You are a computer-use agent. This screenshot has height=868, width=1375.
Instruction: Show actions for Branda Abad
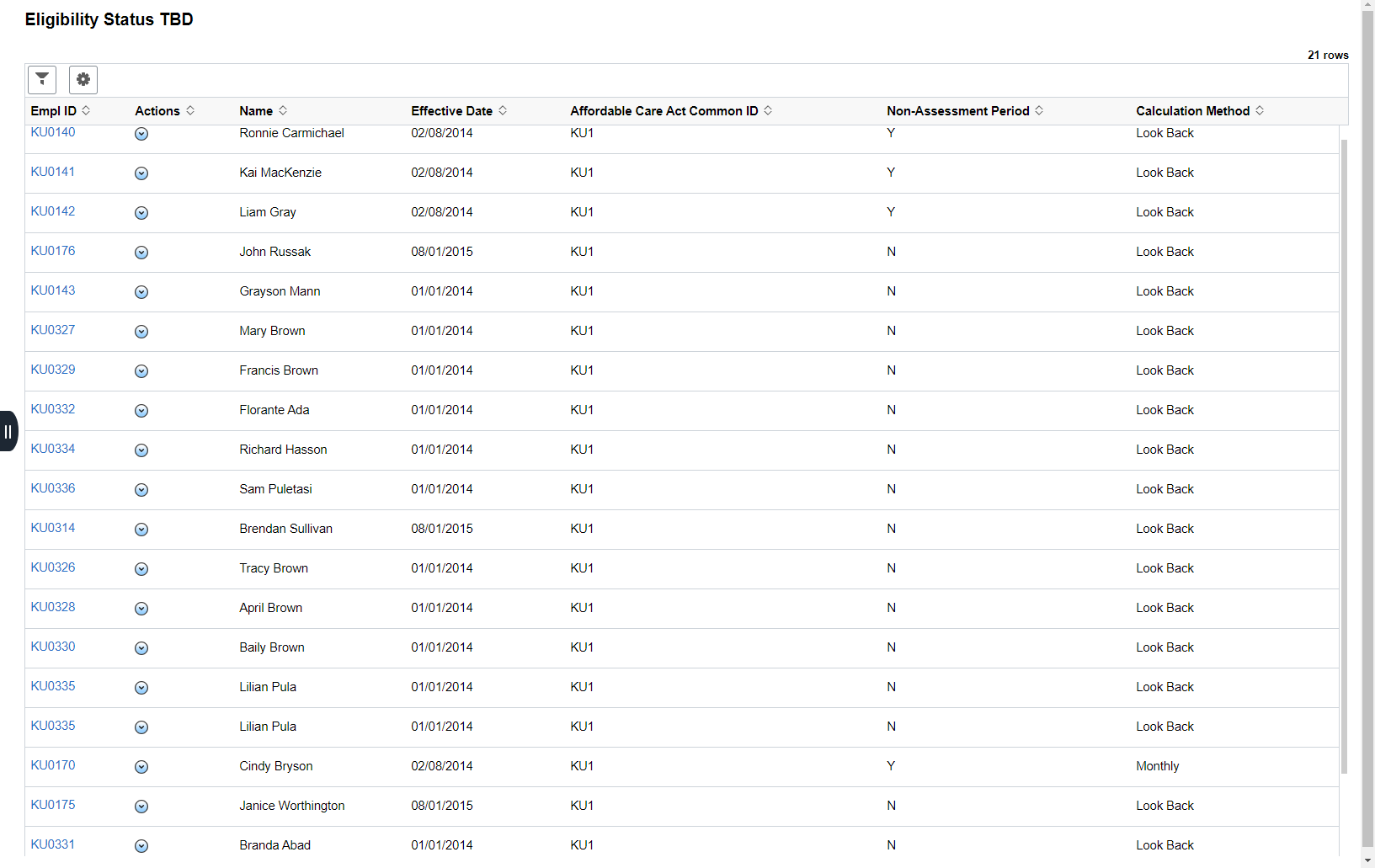pos(141,846)
